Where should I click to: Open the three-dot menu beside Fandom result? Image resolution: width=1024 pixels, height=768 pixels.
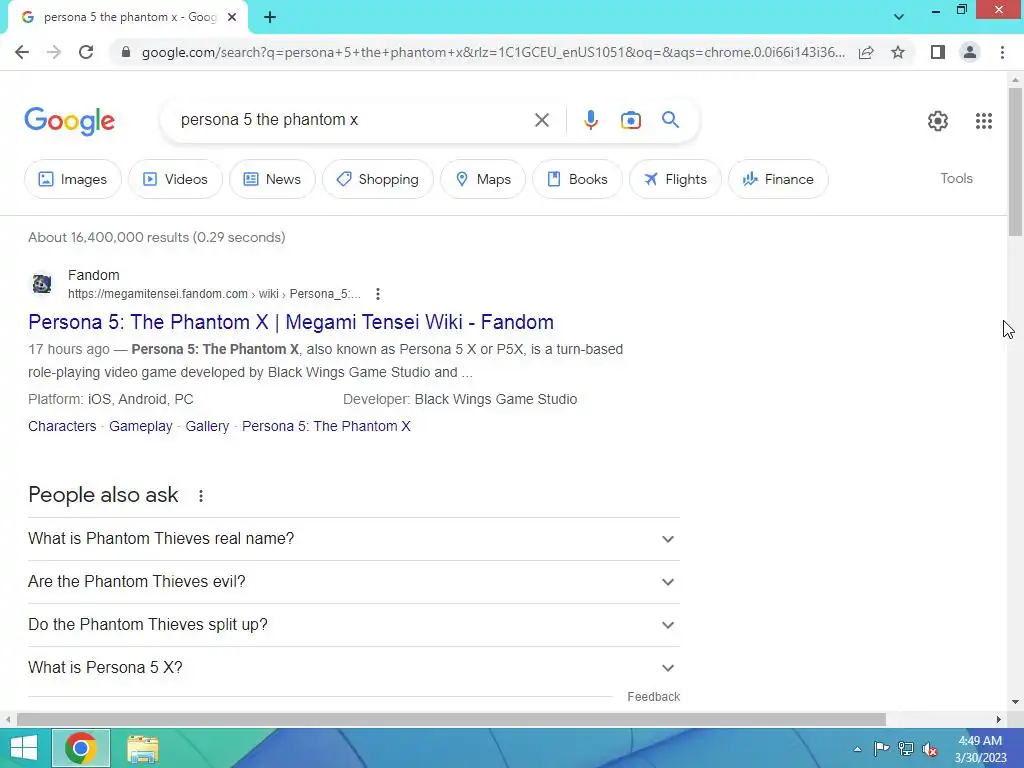pos(377,294)
